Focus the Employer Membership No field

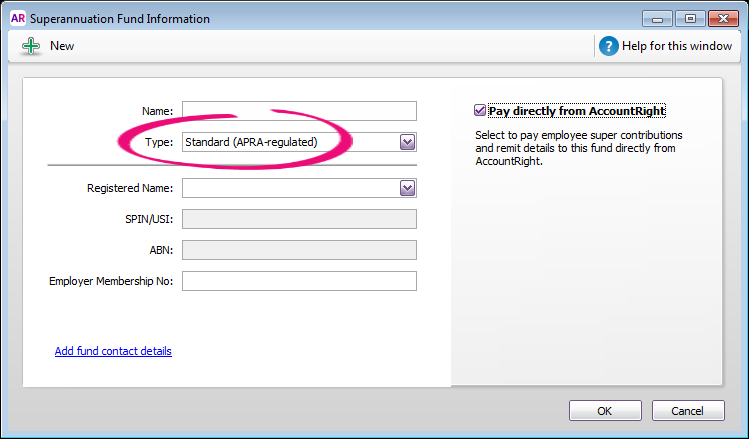pos(298,281)
